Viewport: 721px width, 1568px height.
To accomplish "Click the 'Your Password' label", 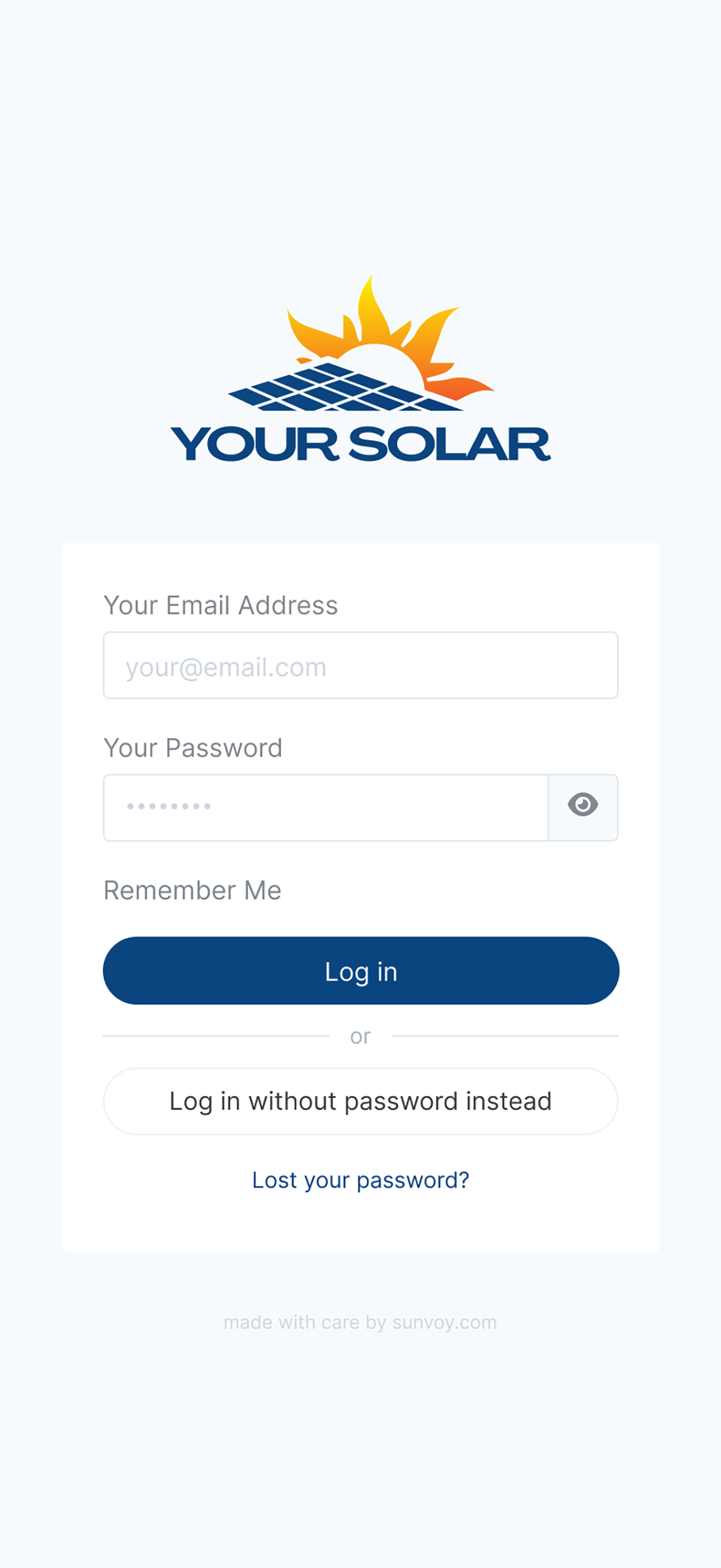I will 193,748.
